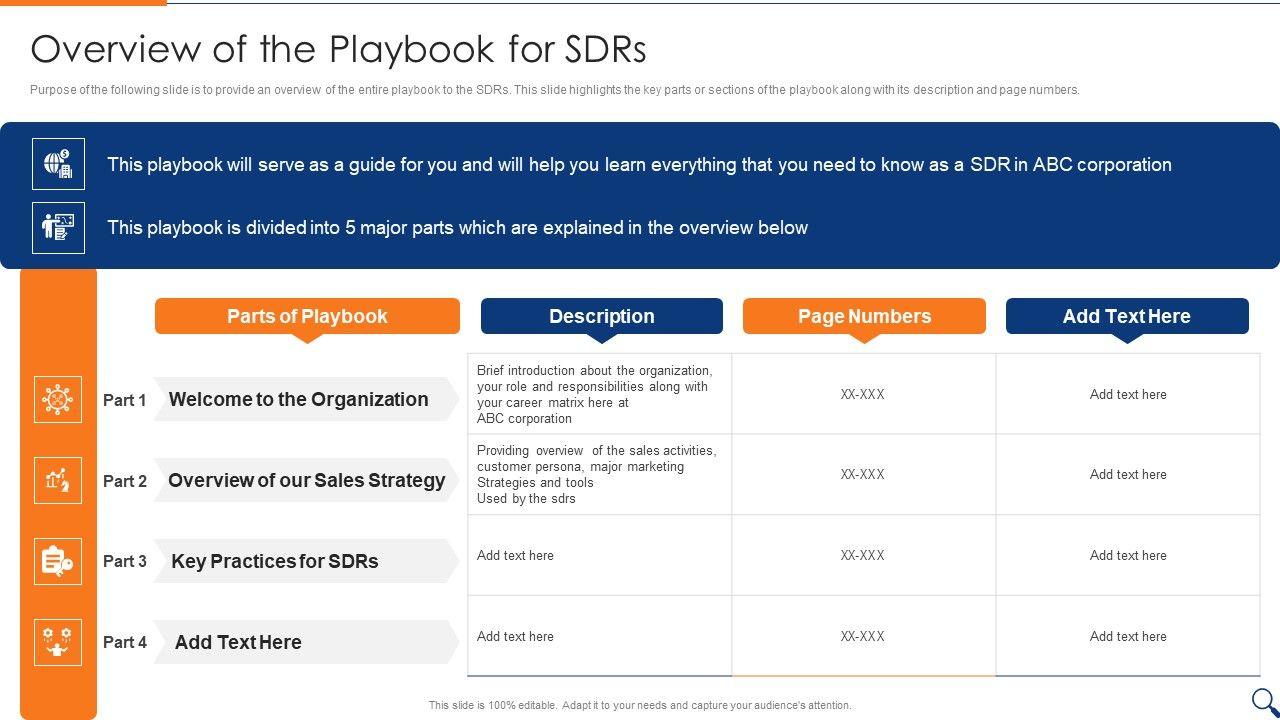Select the Part 2 sales strategy icon
1280x720 pixels.
pyautogui.click(x=58, y=480)
